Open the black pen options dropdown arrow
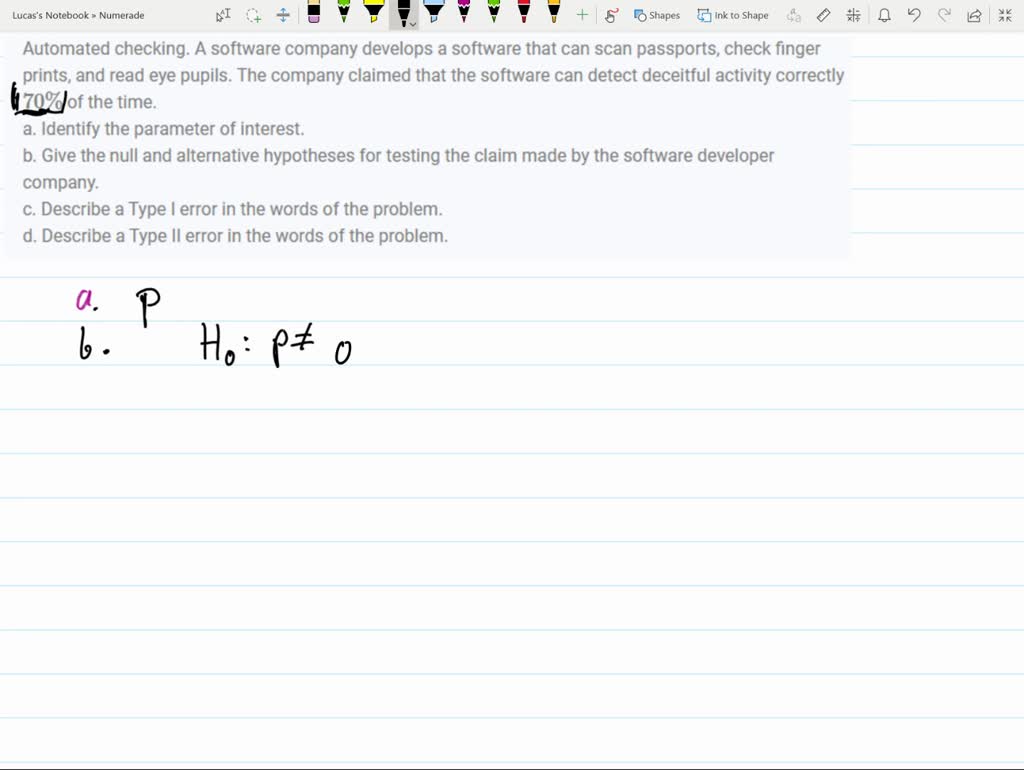The width and height of the screenshot is (1024, 770). point(413,24)
